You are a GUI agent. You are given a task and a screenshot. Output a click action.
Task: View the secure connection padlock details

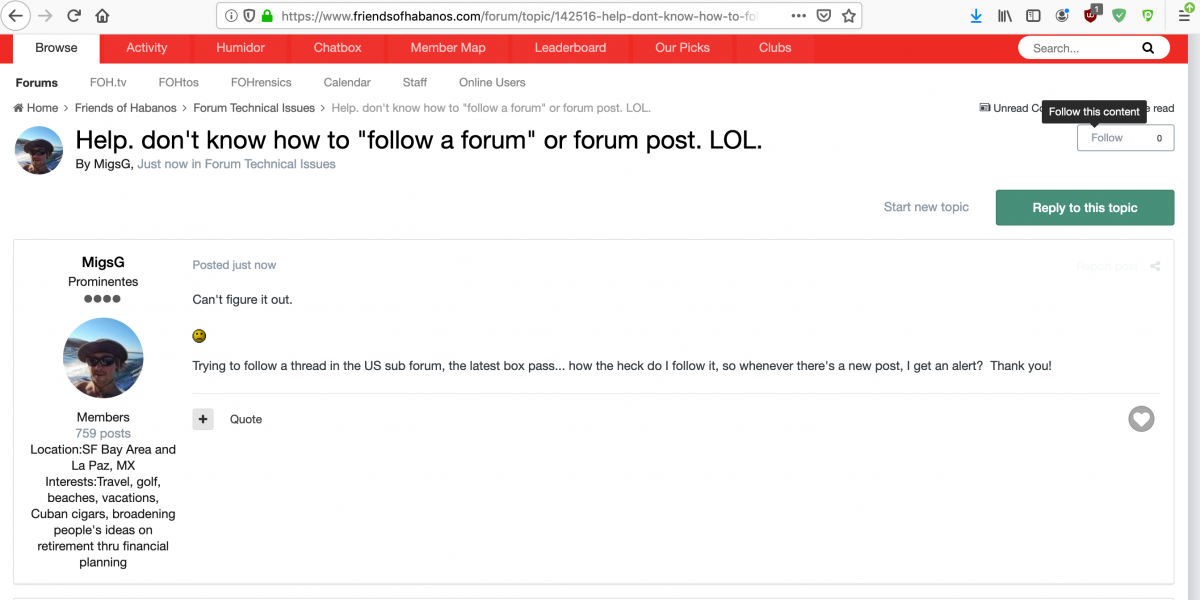(267, 16)
